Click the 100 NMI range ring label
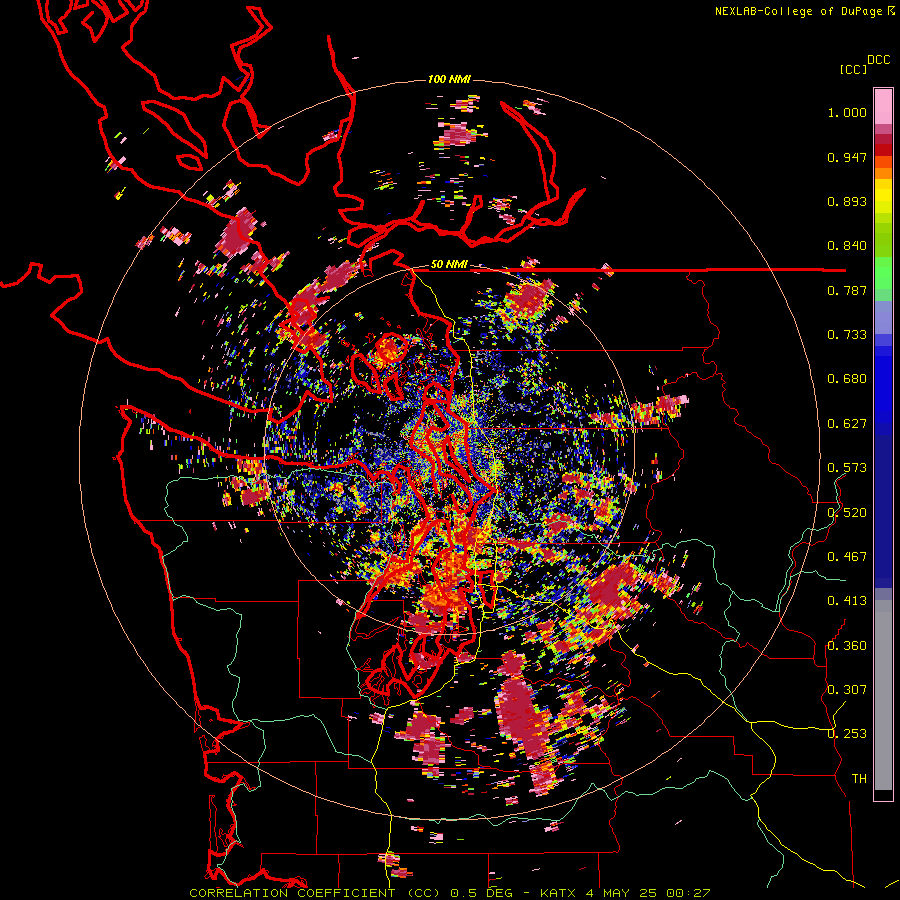The height and width of the screenshot is (900, 900). 449,79
